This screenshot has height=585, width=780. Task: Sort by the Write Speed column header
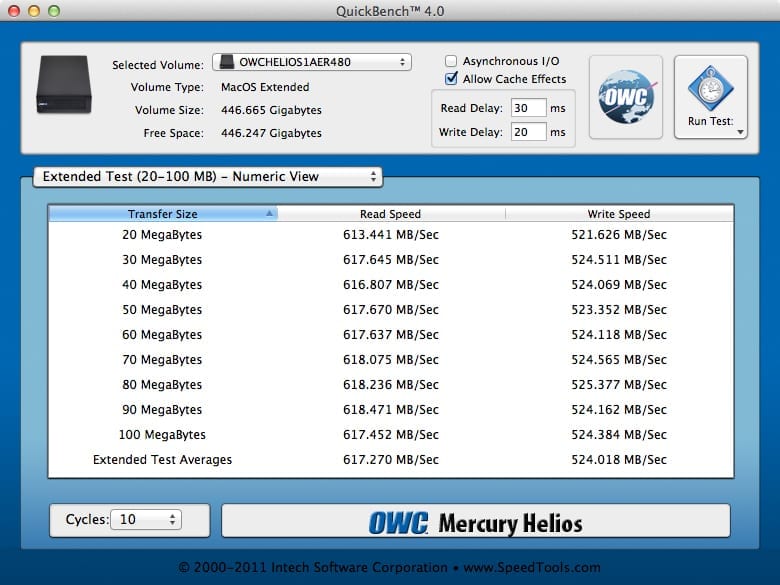point(618,214)
